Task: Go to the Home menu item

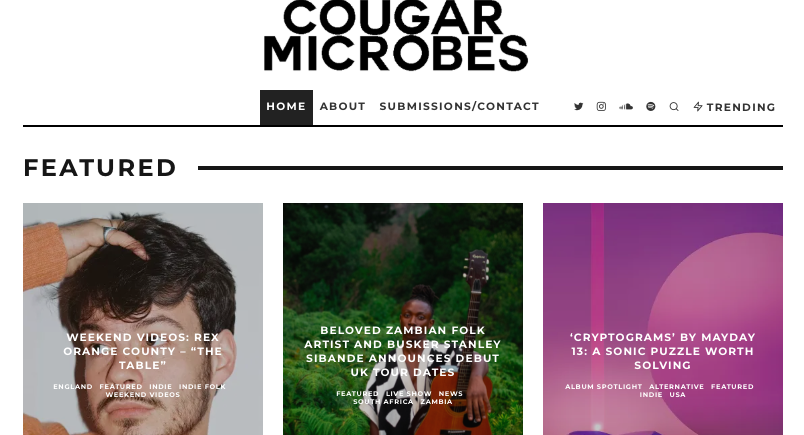Action: (286, 107)
